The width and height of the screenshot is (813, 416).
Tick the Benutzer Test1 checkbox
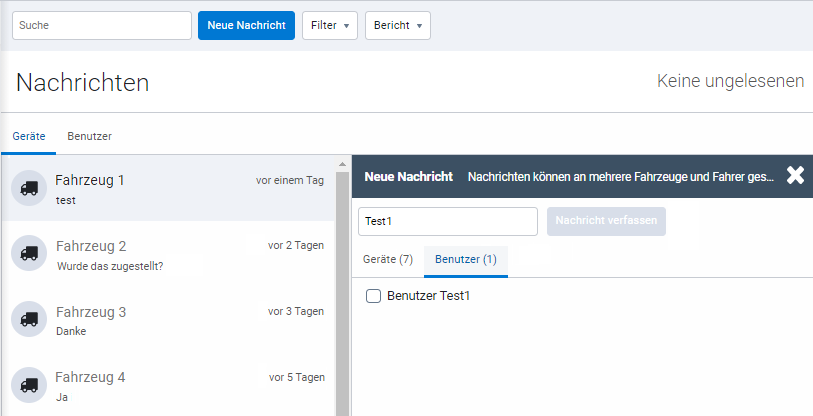(x=374, y=296)
